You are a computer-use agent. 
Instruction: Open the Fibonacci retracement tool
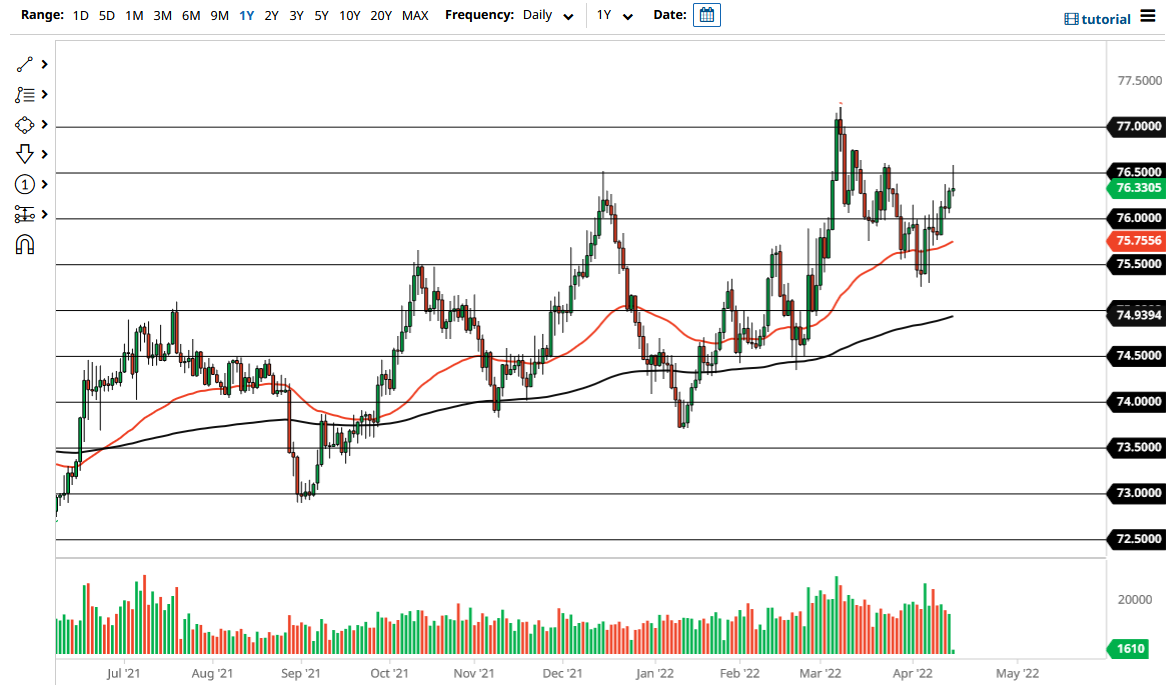click(25, 94)
